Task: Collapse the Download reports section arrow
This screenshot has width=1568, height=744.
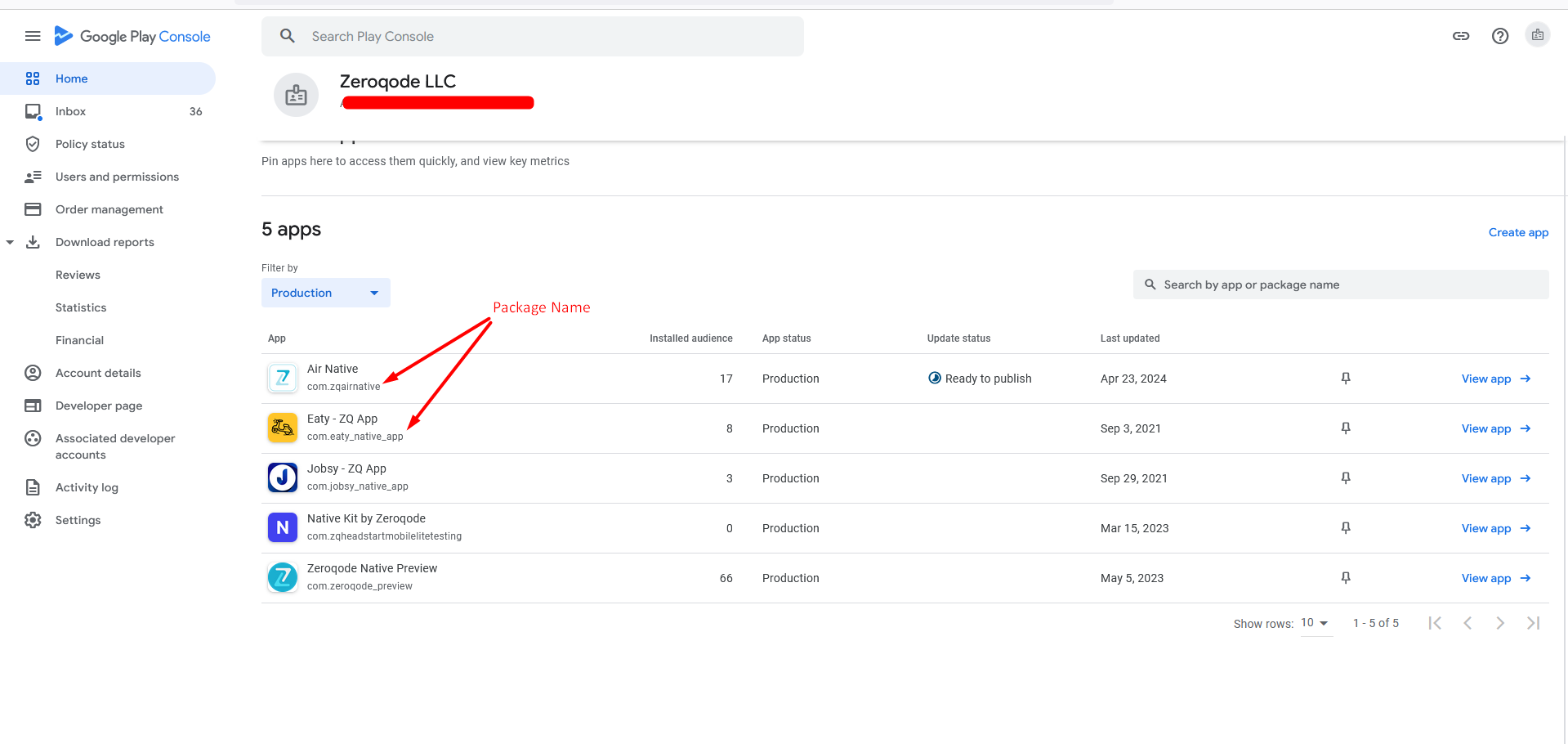Action: (x=10, y=242)
